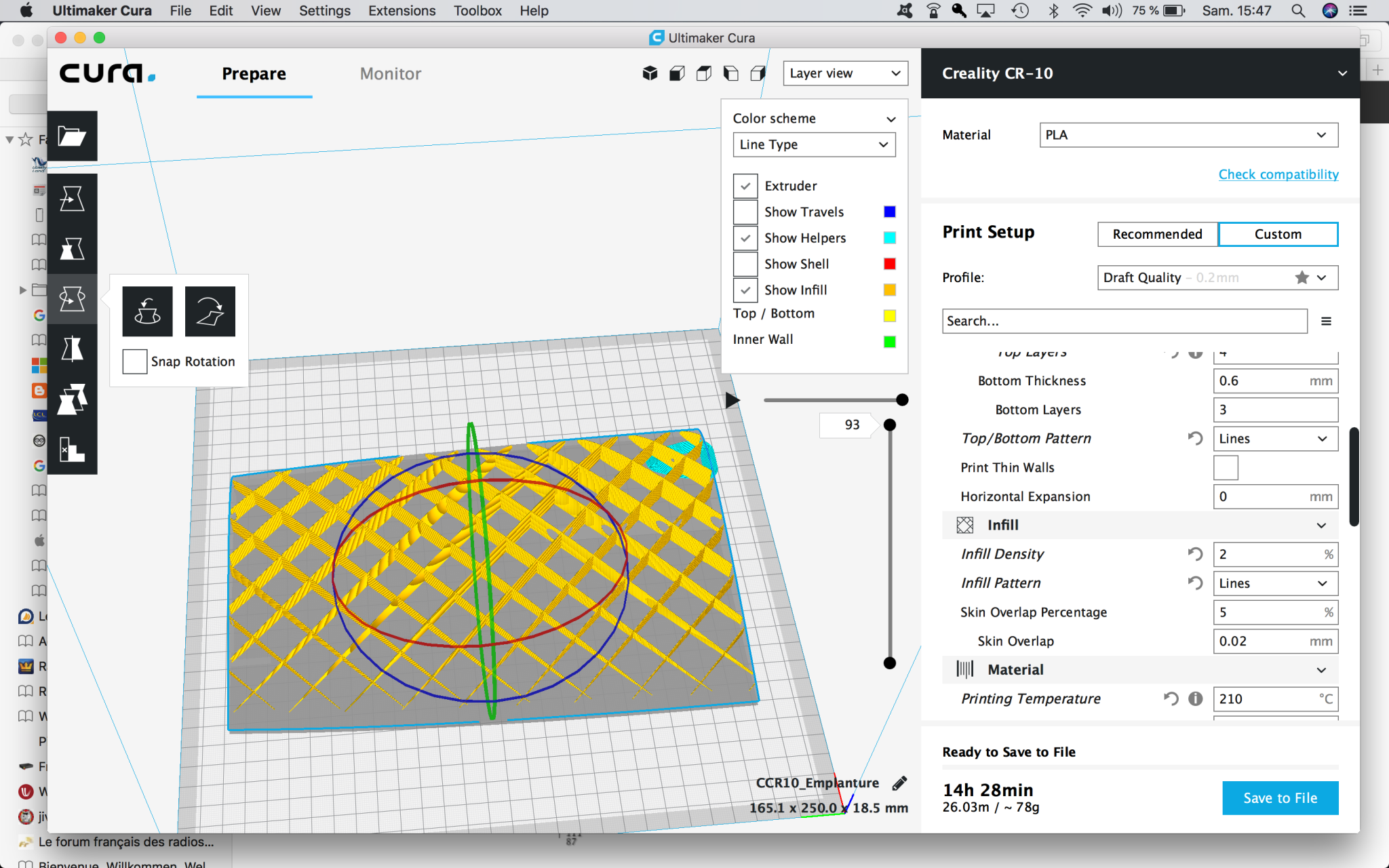The height and width of the screenshot is (868, 1389).
Task: Expand the Material dropdown showing PLA
Action: point(1188,135)
